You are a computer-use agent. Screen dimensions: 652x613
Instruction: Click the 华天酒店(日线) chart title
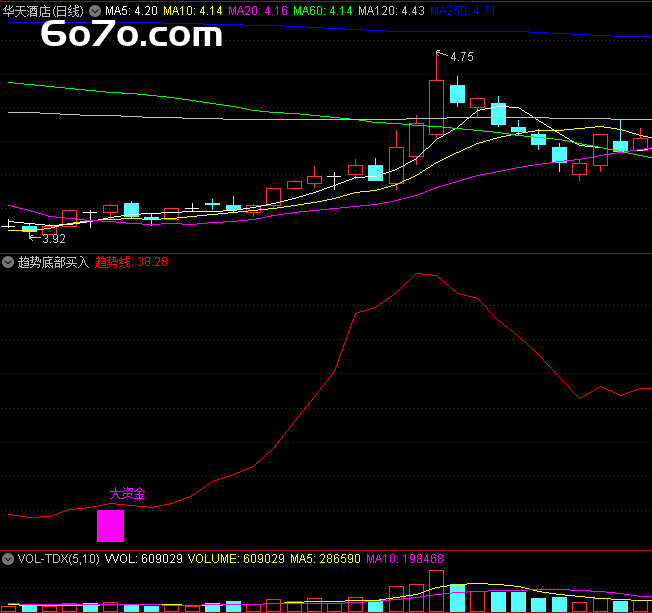tap(43, 11)
